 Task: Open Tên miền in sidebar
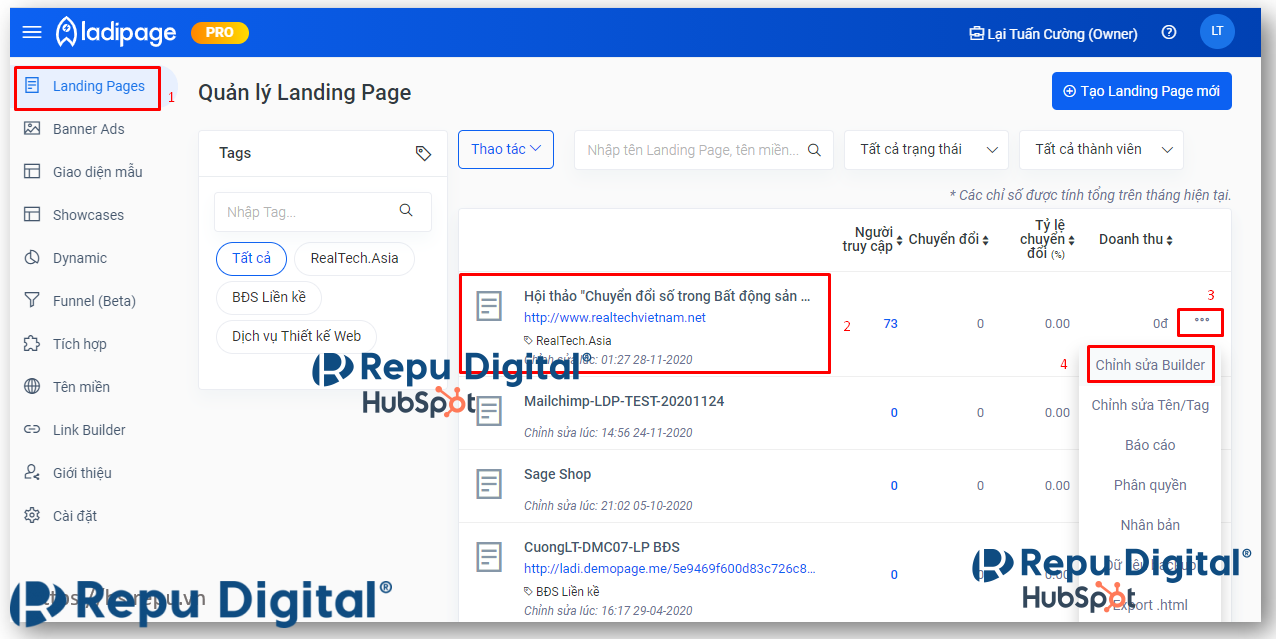coord(81,387)
